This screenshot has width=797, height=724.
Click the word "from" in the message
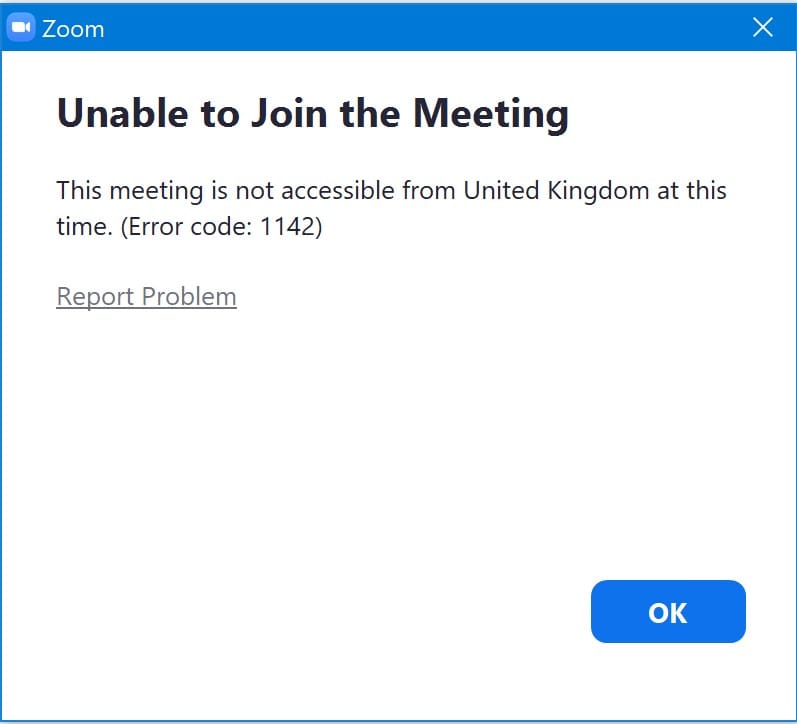(430, 190)
